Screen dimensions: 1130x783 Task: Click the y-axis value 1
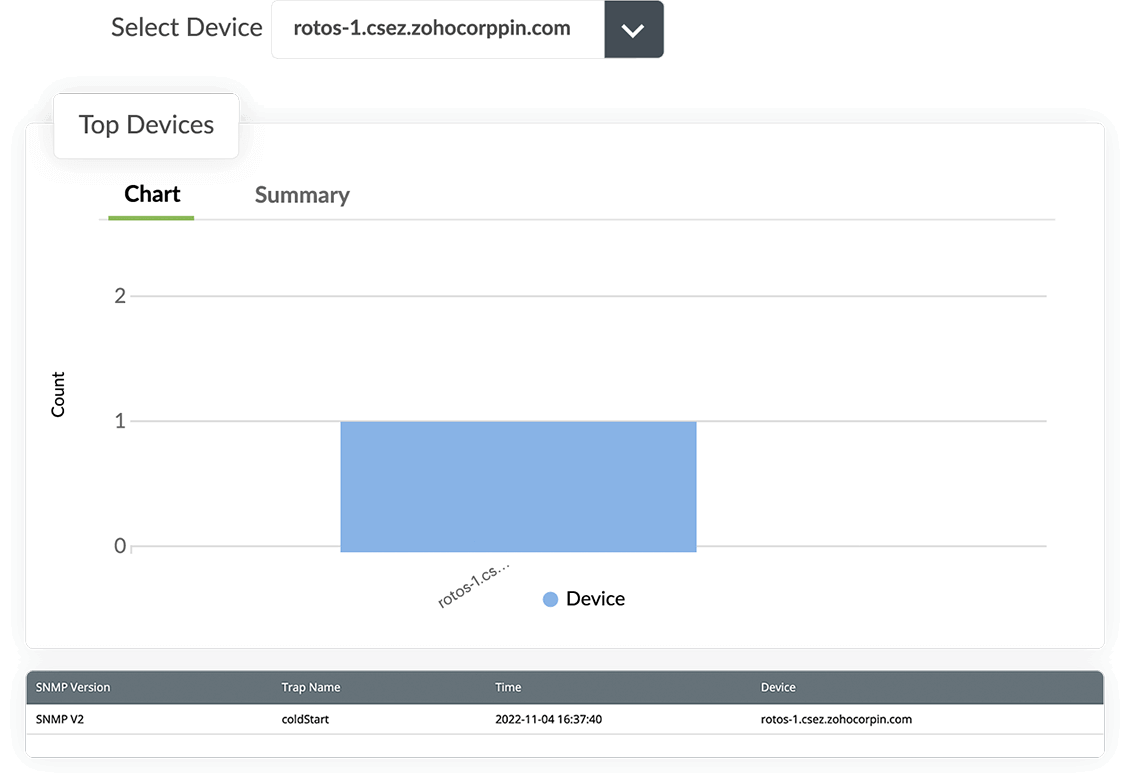[120, 421]
